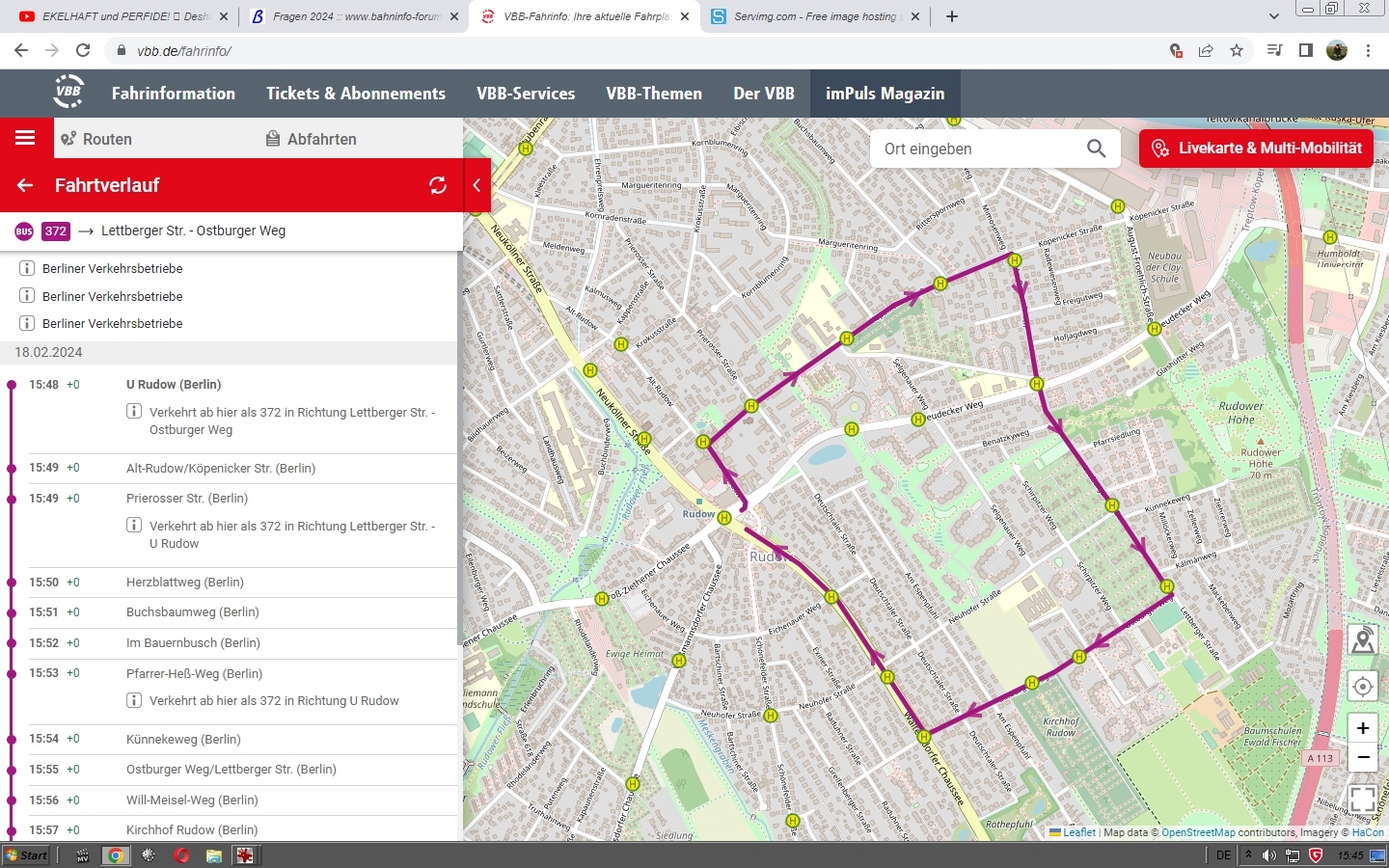
Task: Select the Kirchhof Rudow (Berlin) stop
Action: point(192,829)
